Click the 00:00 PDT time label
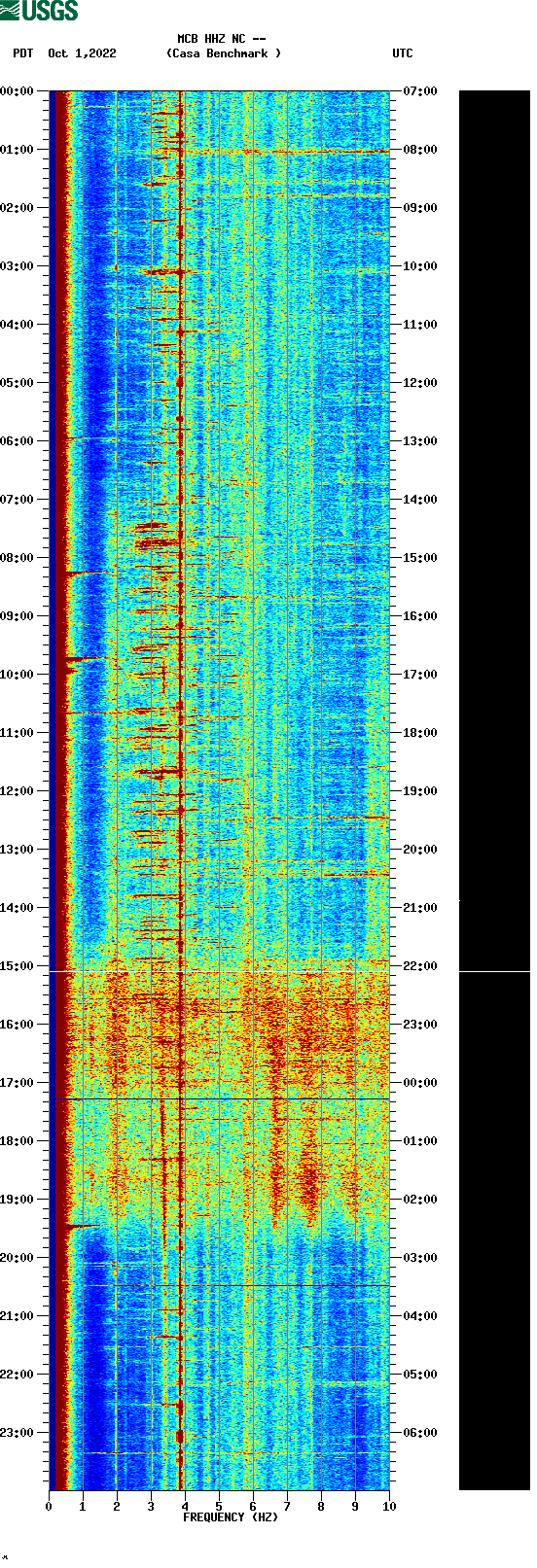Image resolution: width=537 pixels, height=1568 pixels. pos(18,91)
